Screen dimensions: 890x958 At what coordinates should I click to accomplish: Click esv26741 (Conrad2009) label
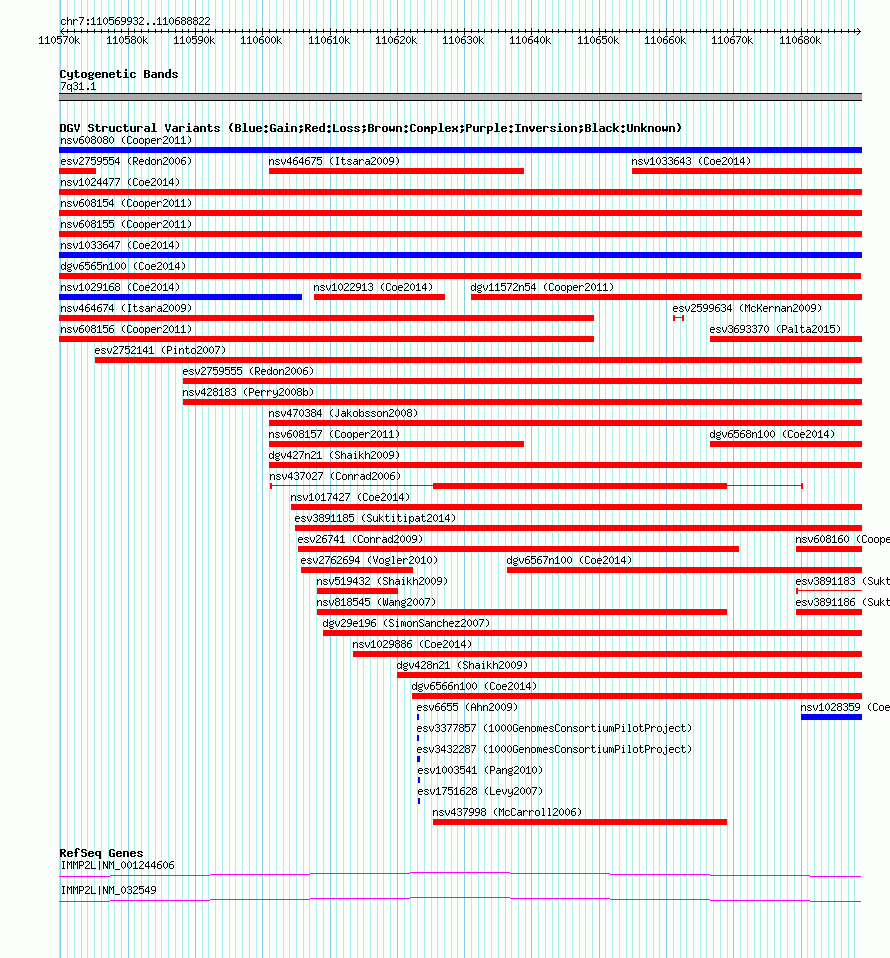tap(360, 539)
